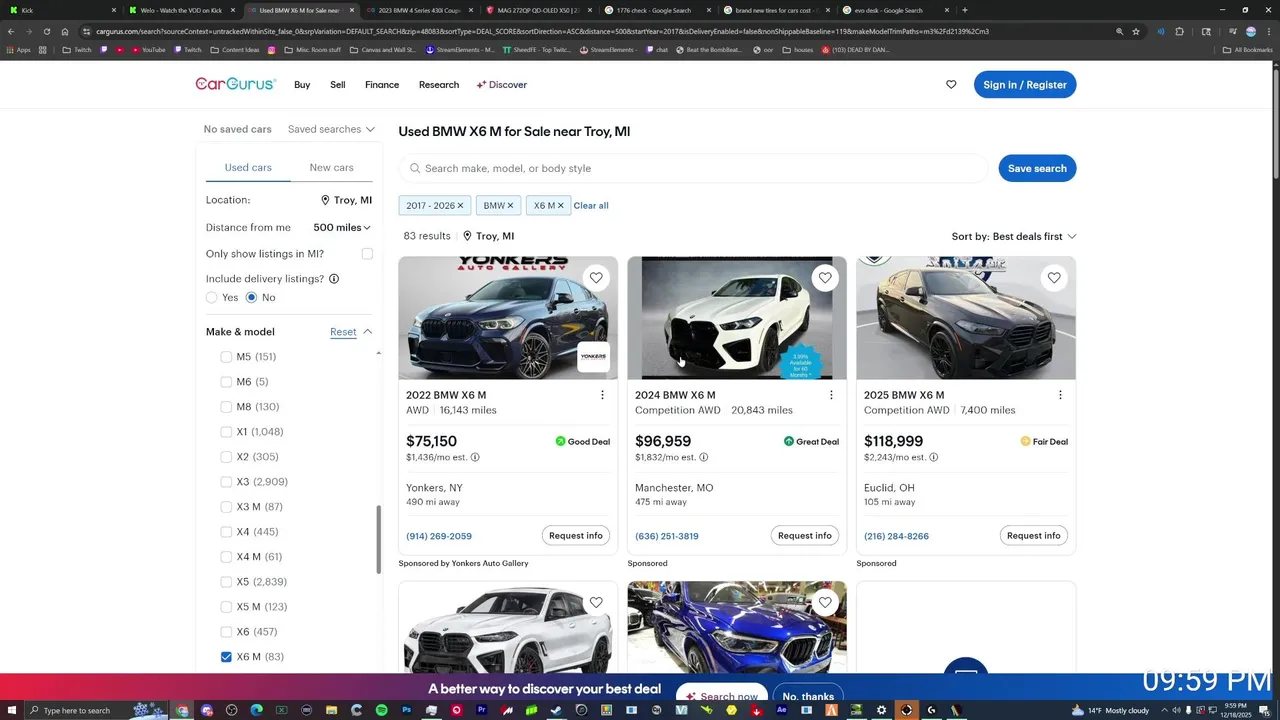Show payment estimate info for $1,832/mo
Screen dimensions: 1280x720
click(704, 457)
